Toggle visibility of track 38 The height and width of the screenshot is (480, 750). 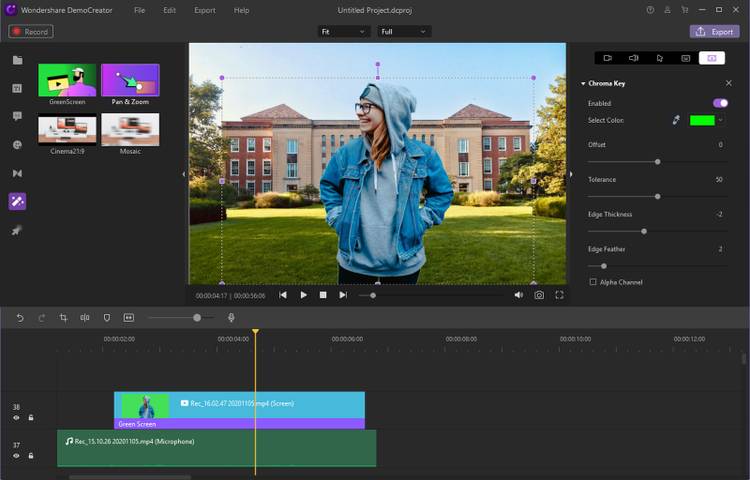point(16,418)
